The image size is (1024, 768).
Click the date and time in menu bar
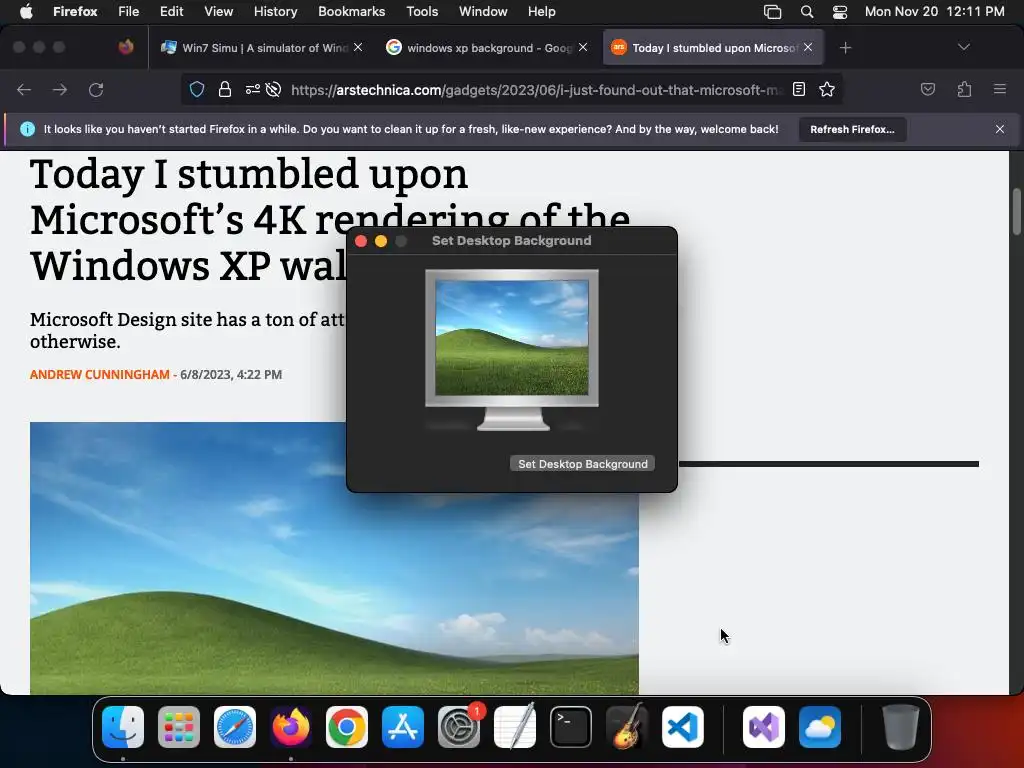tap(935, 11)
